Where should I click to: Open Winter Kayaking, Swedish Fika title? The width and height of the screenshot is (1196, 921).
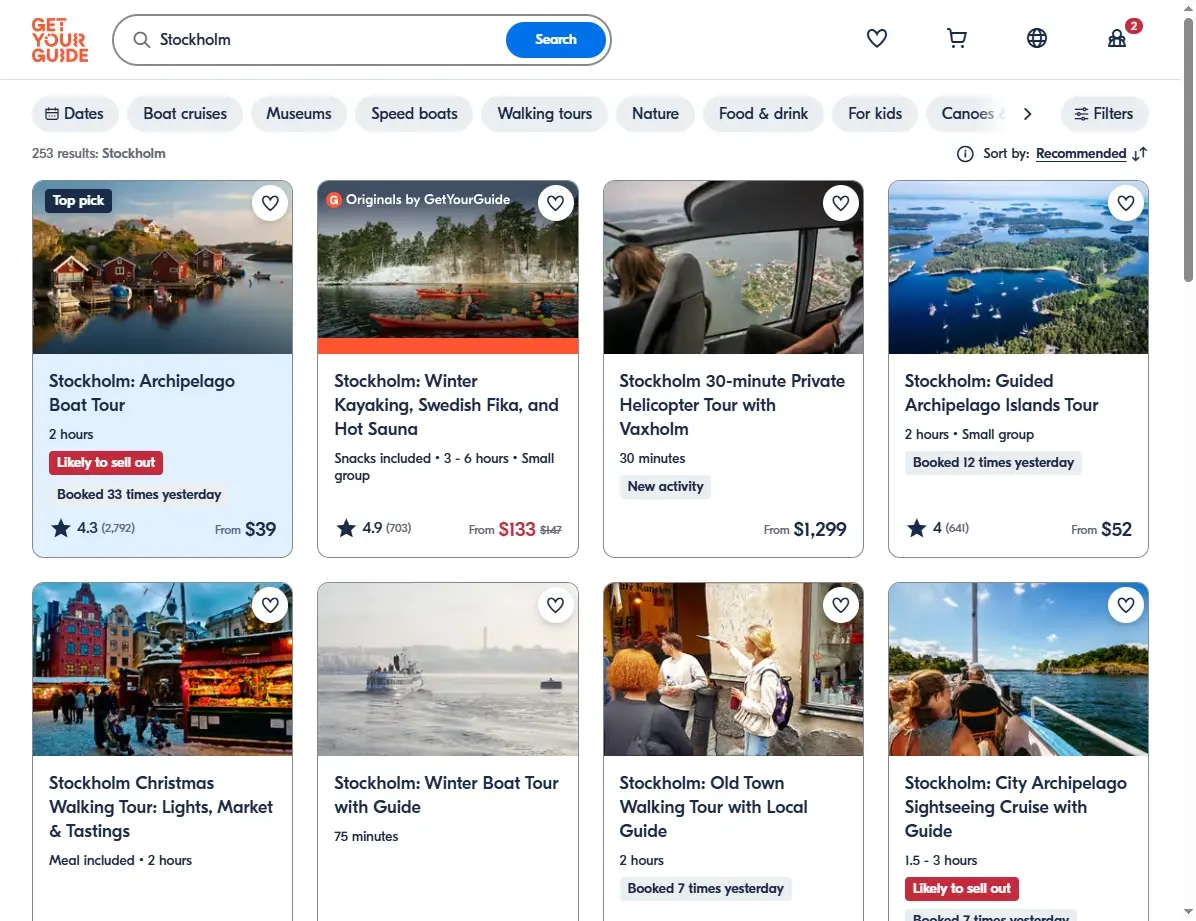tap(446, 405)
